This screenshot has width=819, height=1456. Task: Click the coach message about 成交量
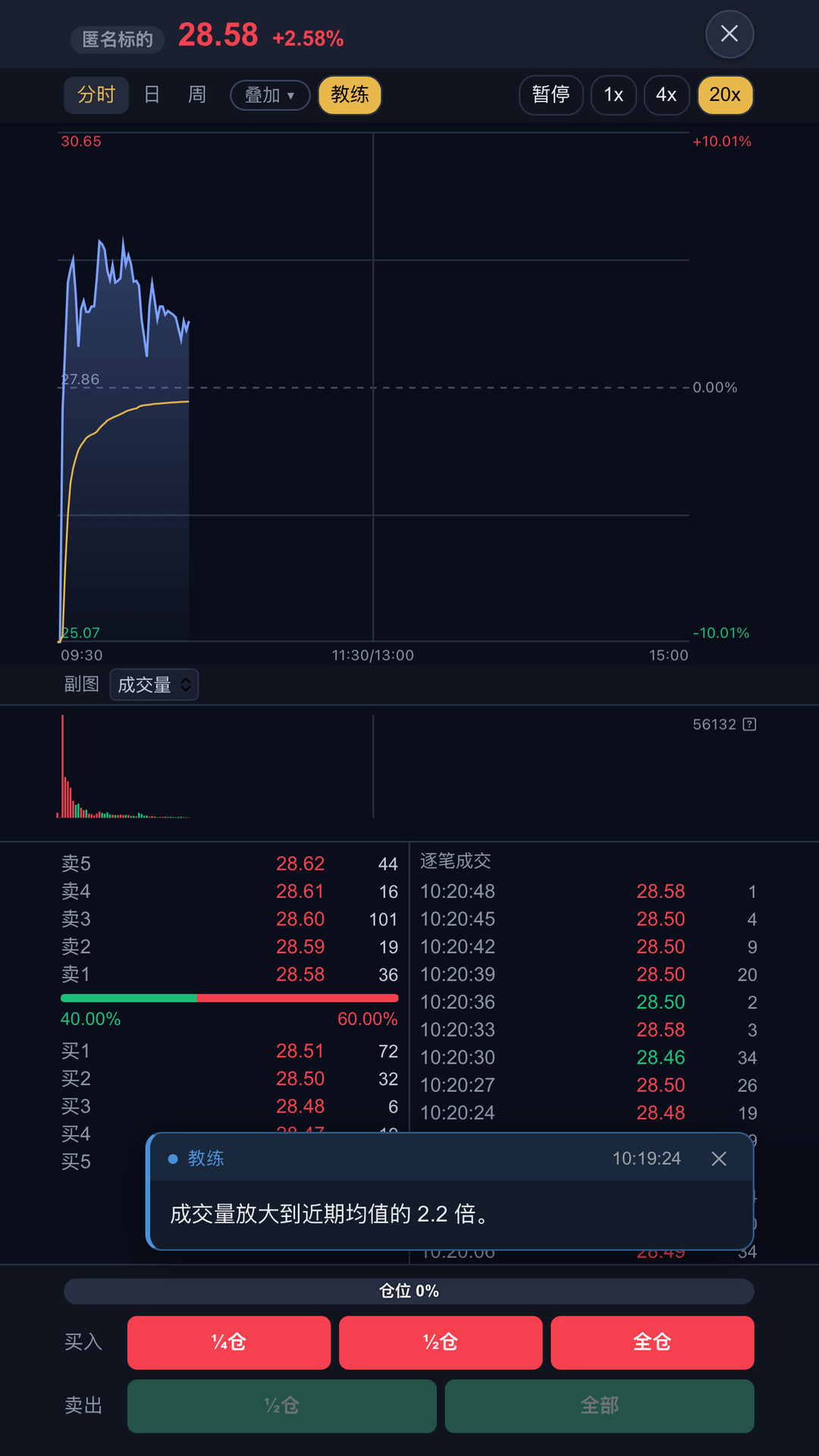[328, 1214]
